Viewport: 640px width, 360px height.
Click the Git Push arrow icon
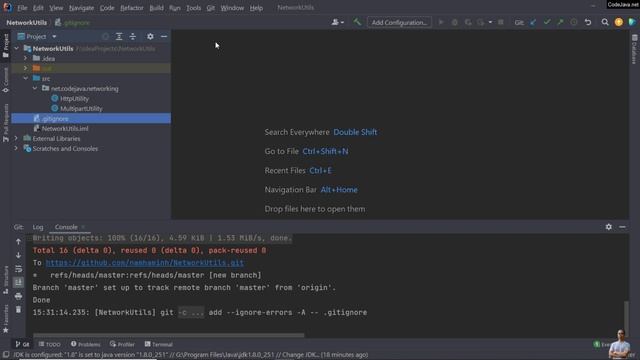click(560, 22)
